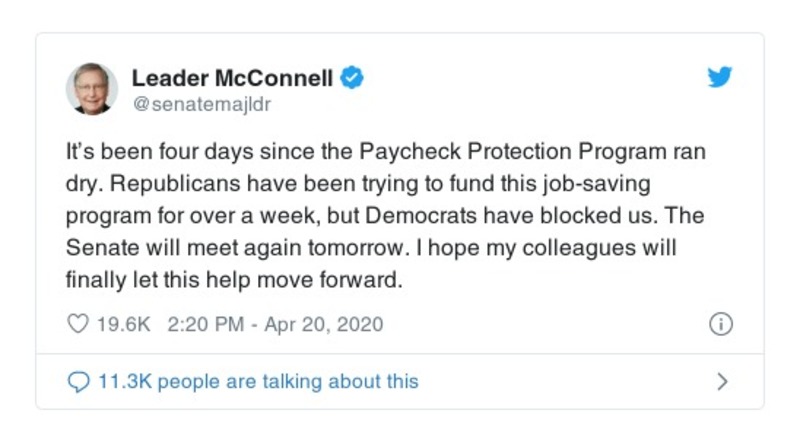
Task: Click the "Leader McConnell" display name
Action: [x=232, y=78]
